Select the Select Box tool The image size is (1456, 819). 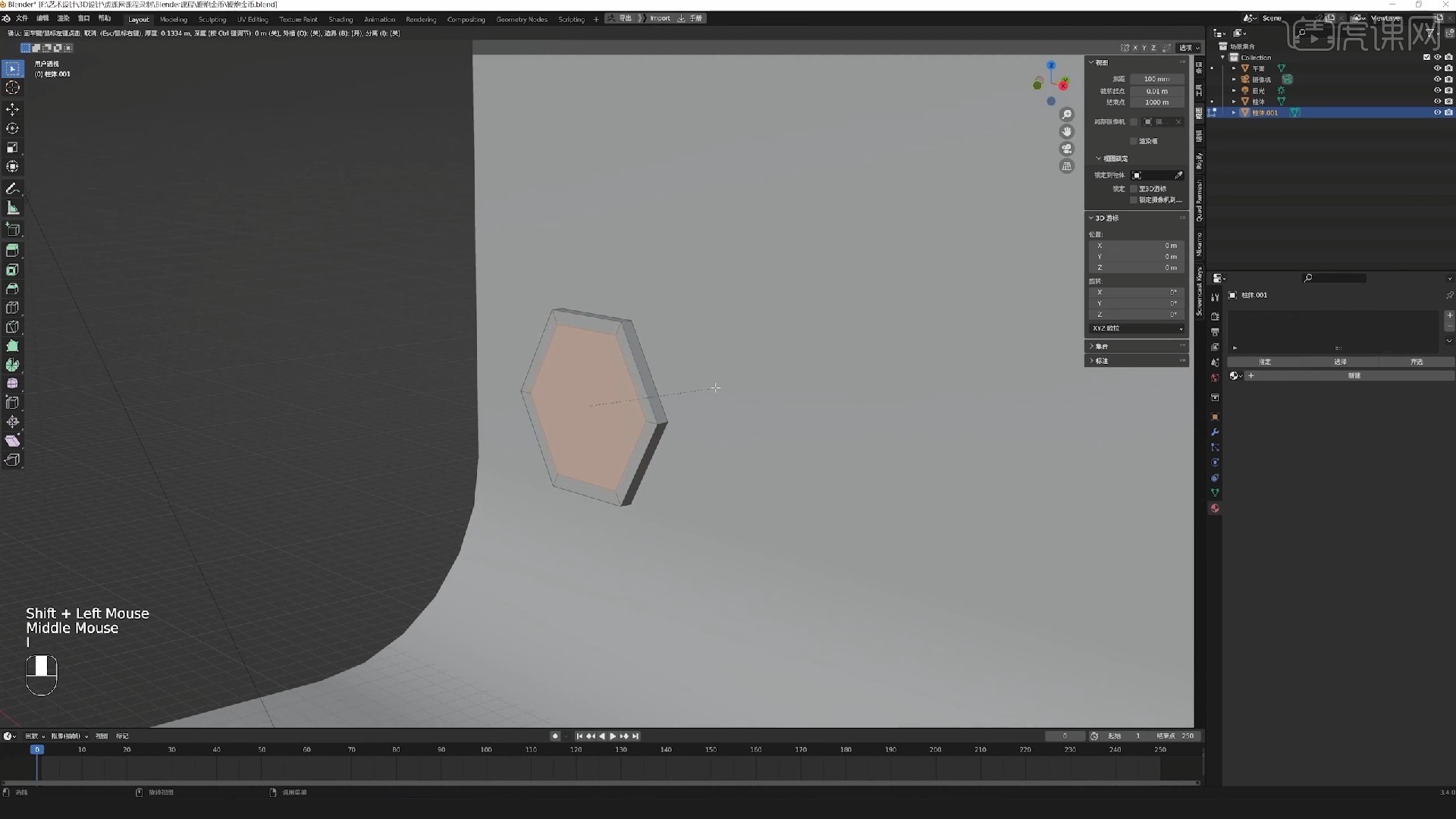[x=13, y=69]
